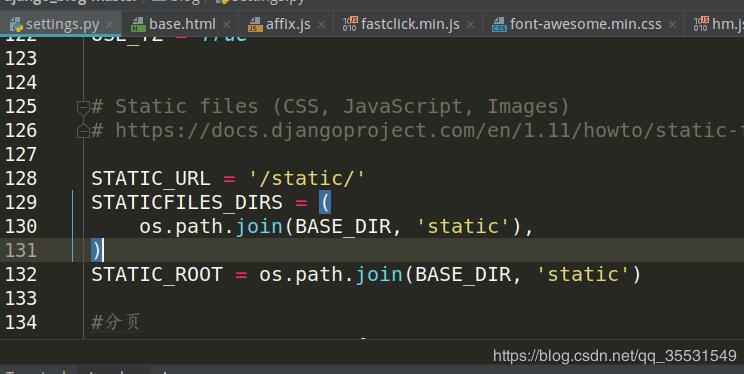744x374 pixels.
Task: Click the 'static' string on line 132
Action: click(x=583, y=274)
